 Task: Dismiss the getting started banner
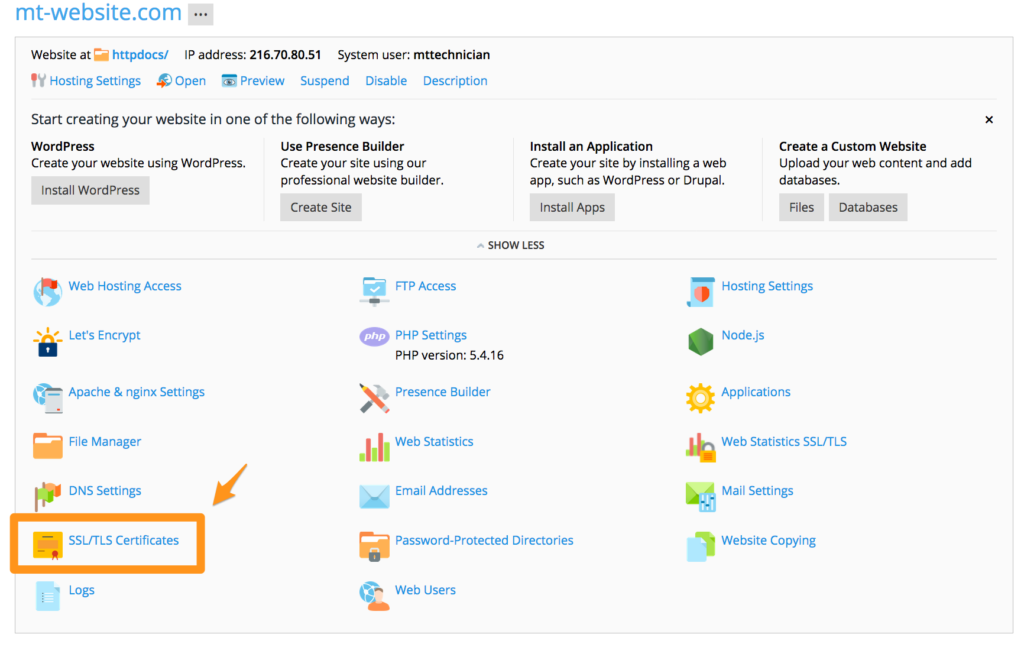coord(989,119)
